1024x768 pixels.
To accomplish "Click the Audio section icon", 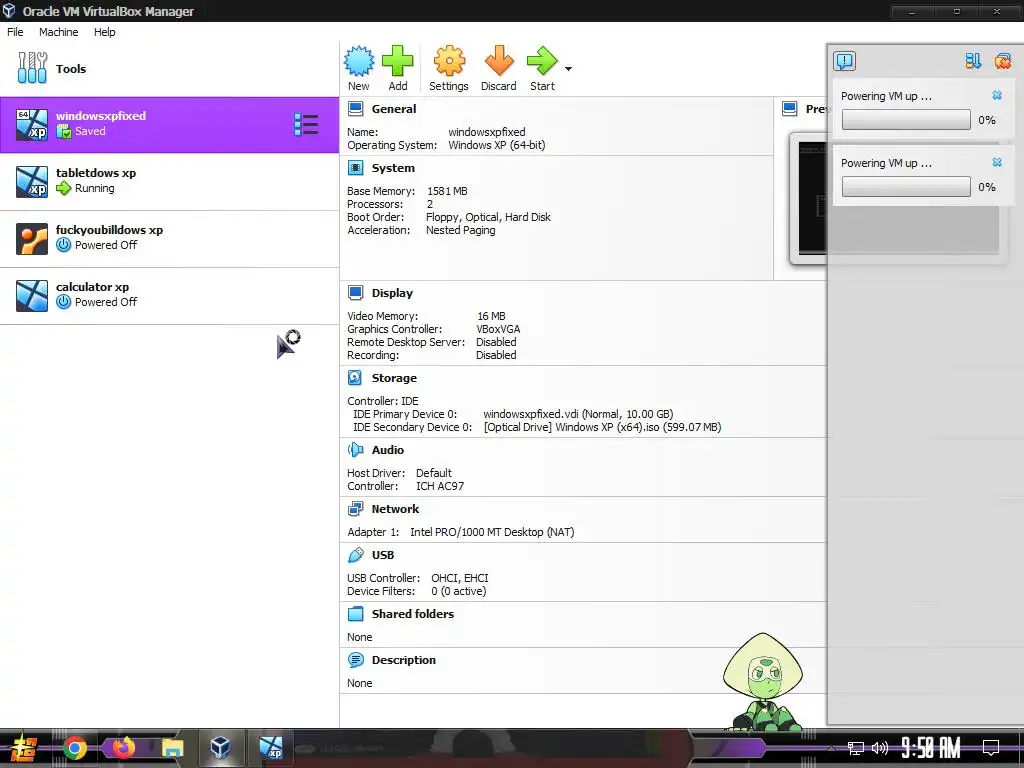I will pos(355,449).
